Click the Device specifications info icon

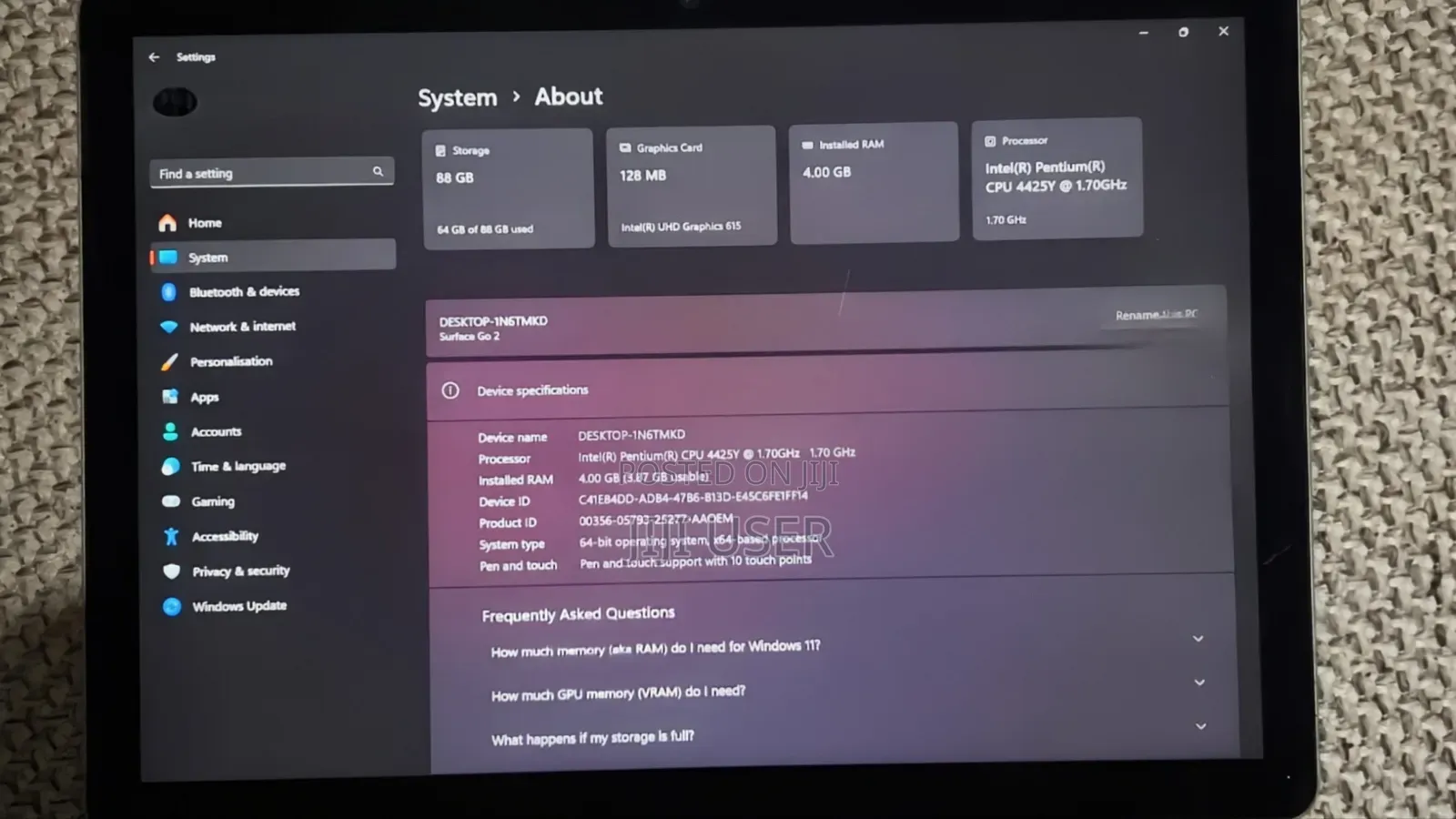(450, 390)
